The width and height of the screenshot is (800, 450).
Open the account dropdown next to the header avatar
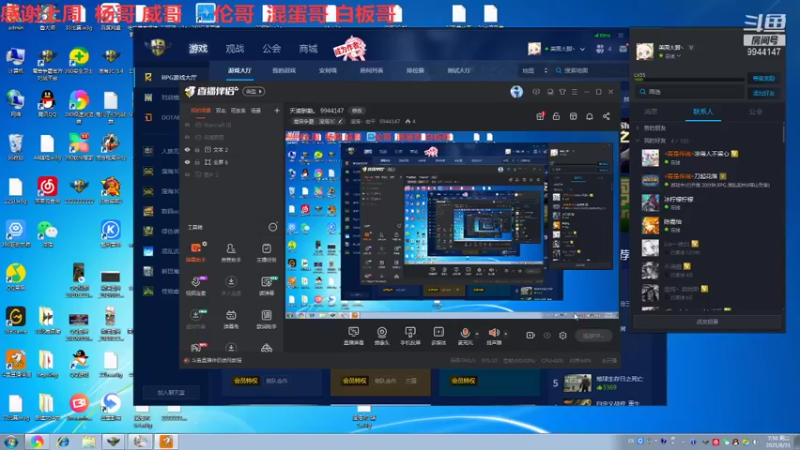[x=582, y=49]
